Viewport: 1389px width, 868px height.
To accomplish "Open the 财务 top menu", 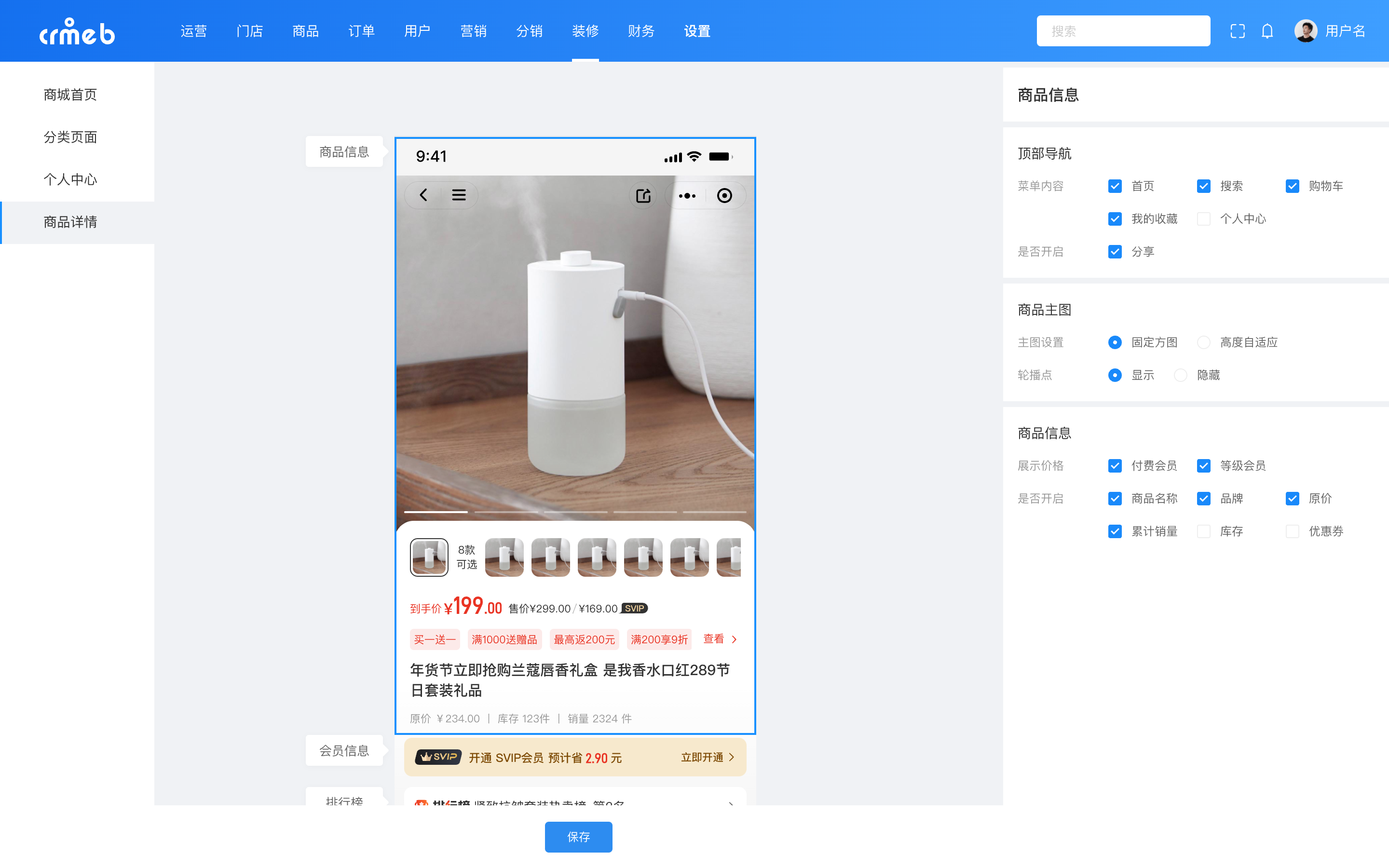I will tap(641, 31).
